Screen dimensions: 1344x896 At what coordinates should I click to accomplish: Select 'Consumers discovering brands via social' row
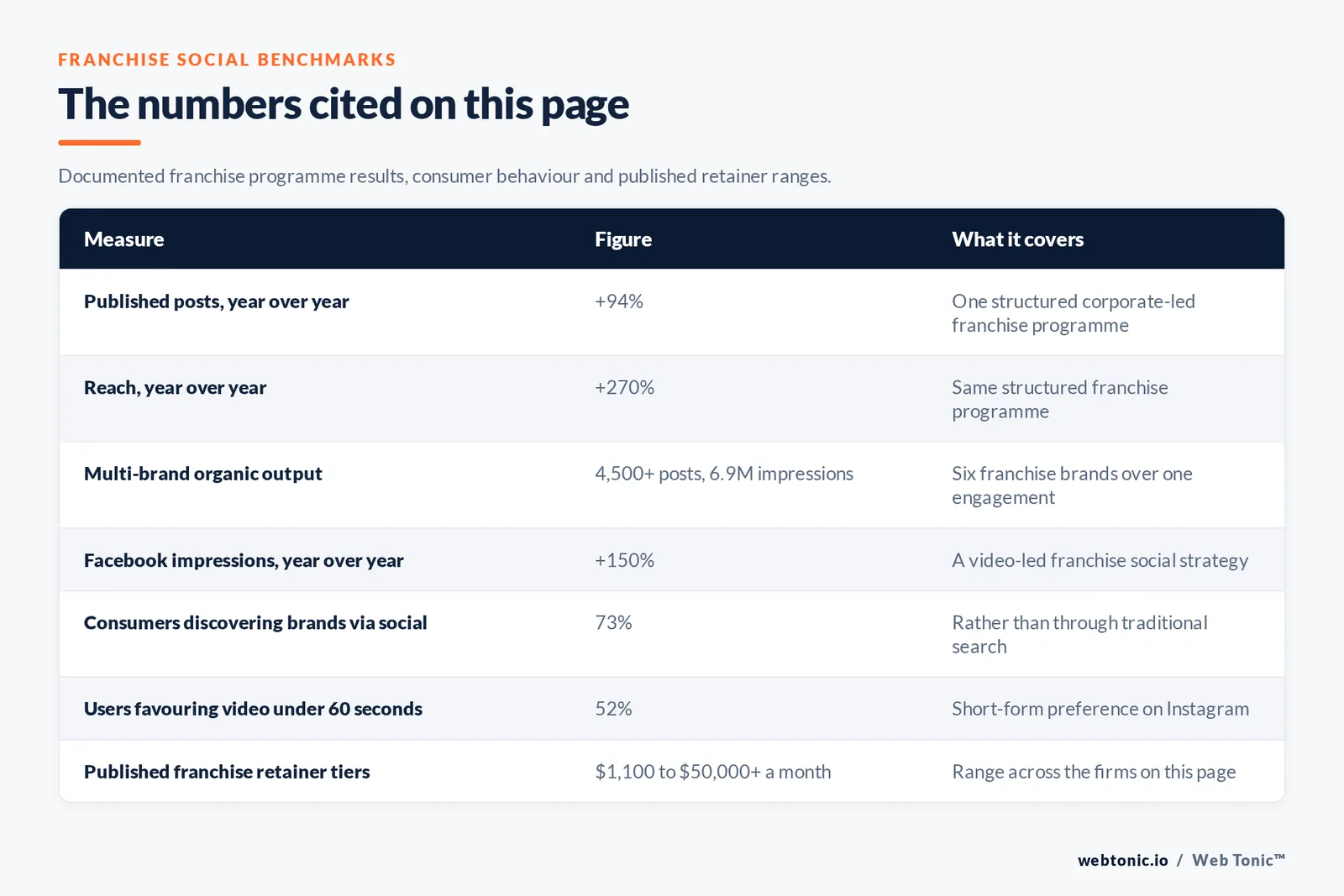[x=672, y=635]
